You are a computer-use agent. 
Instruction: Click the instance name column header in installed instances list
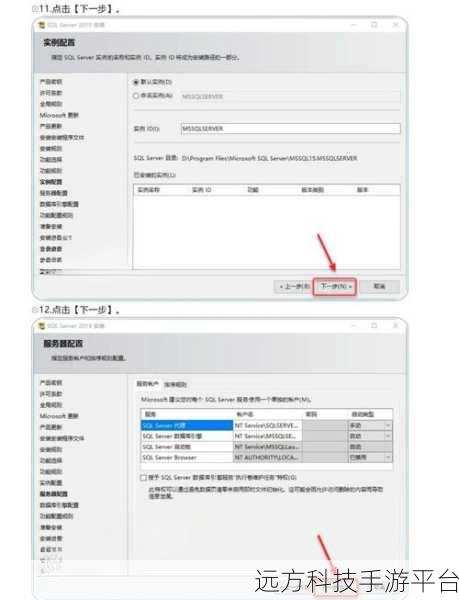click(148, 190)
